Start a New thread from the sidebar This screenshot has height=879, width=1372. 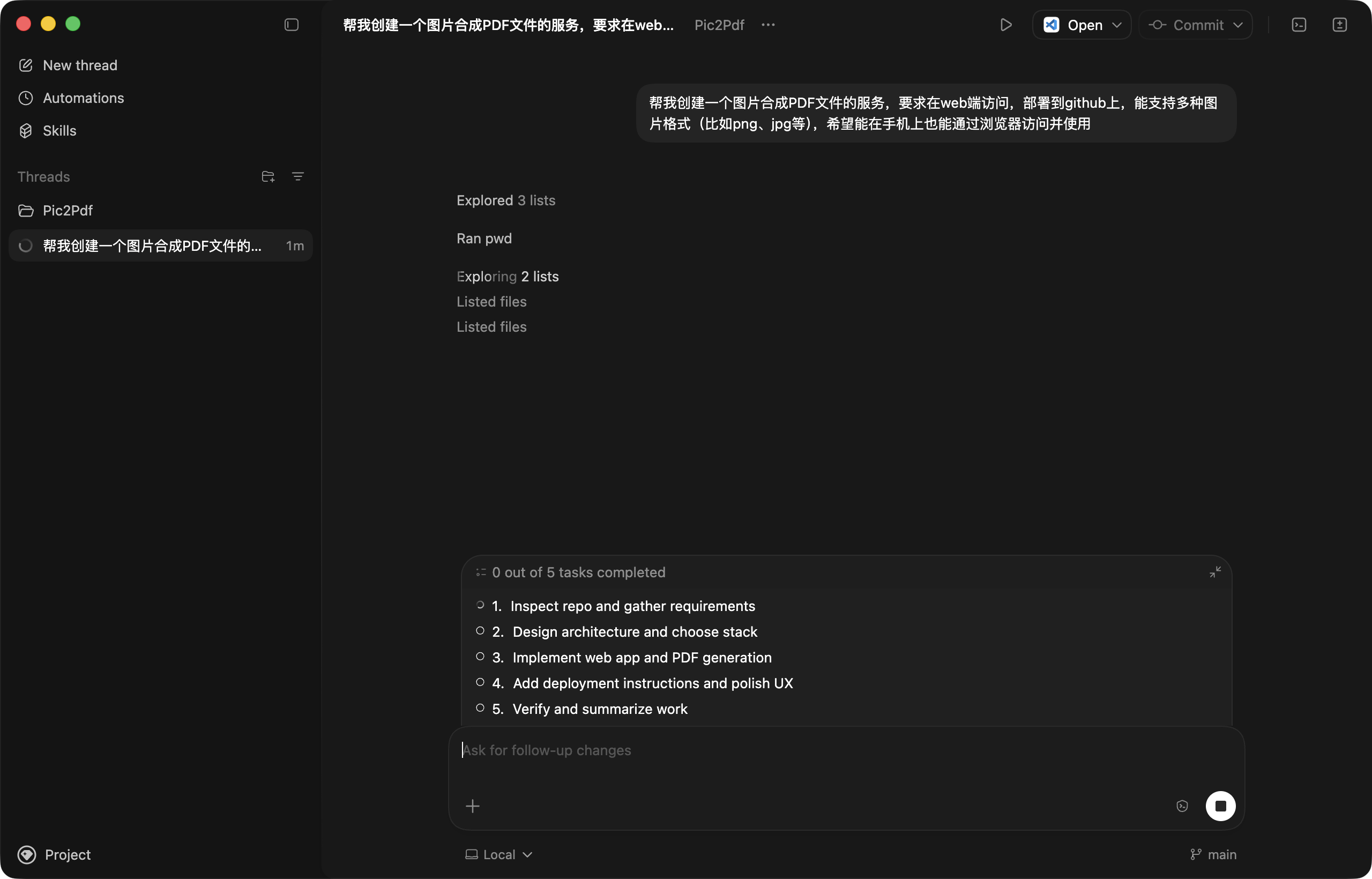tap(79, 65)
